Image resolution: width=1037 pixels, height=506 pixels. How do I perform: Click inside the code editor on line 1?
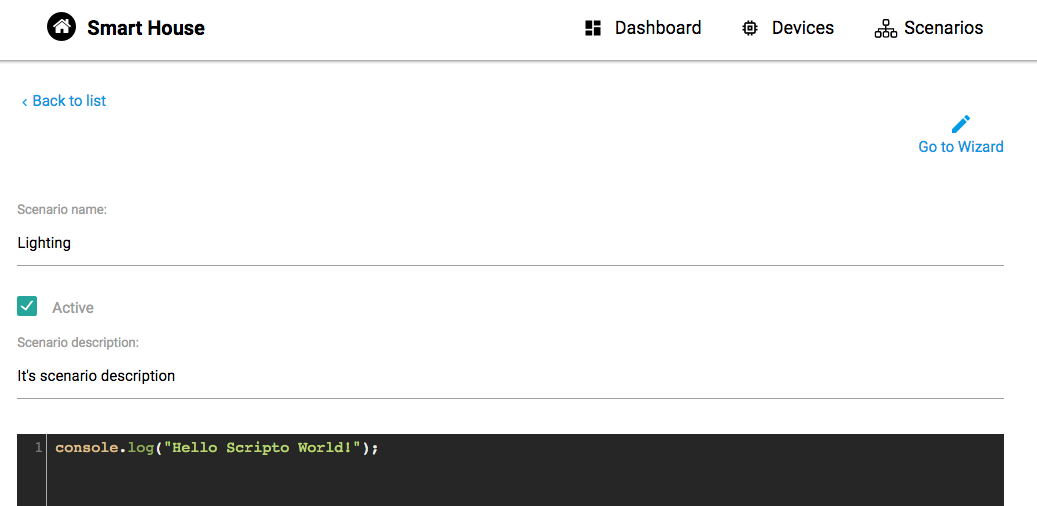click(x=525, y=448)
